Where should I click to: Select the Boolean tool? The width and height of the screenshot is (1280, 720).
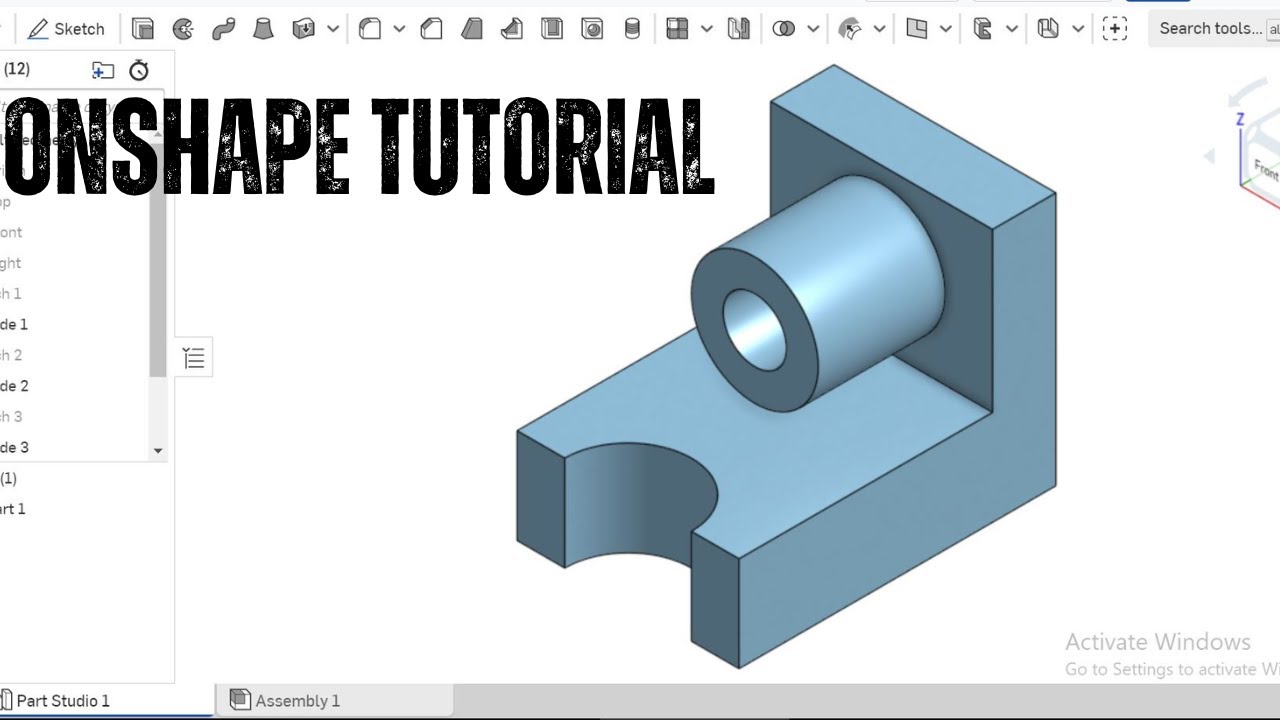784,29
